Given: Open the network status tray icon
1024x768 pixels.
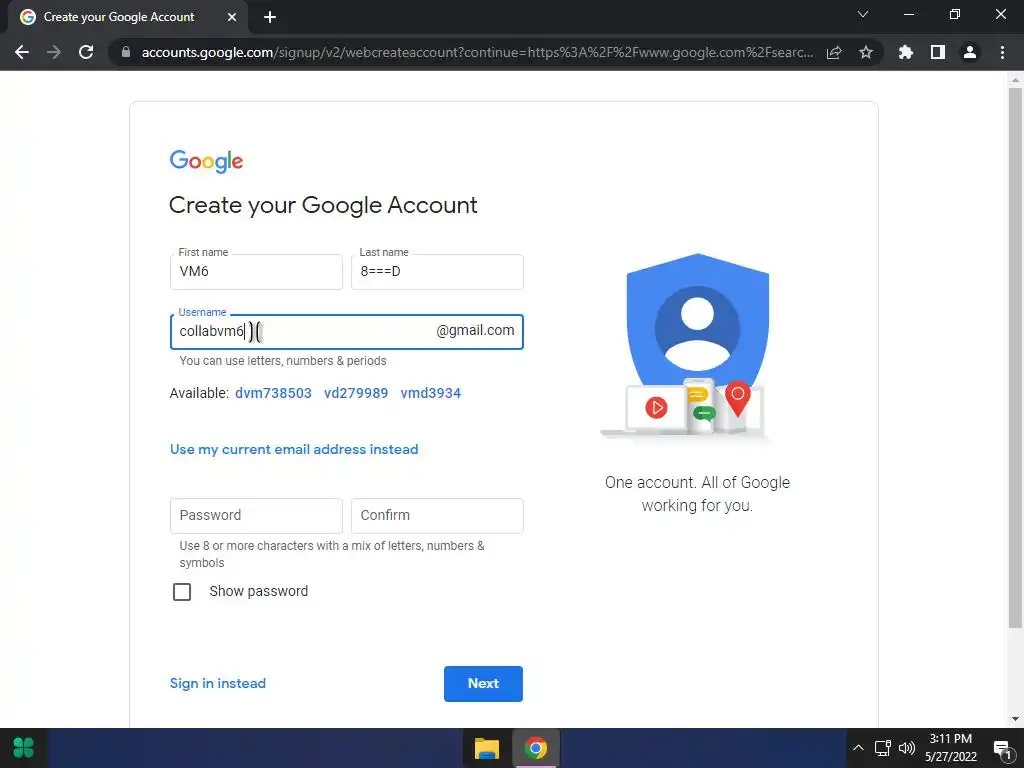Looking at the screenshot, I should pyautogui.click(x=882, y=748).
